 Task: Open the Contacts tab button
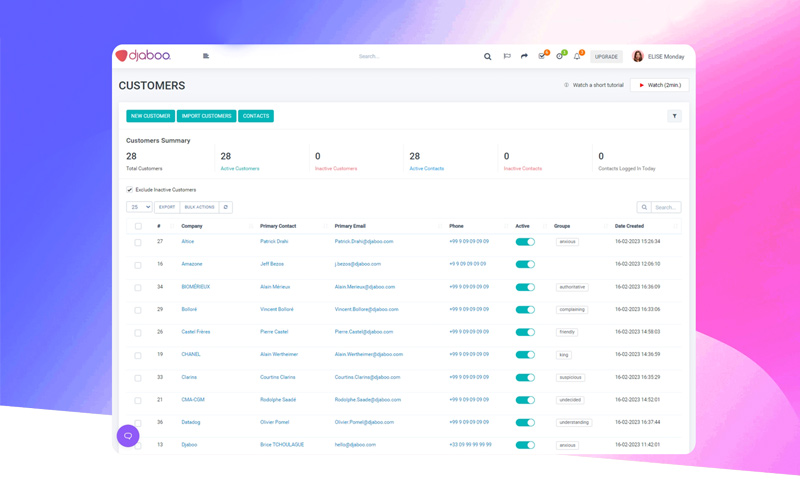tap(256, 116)
